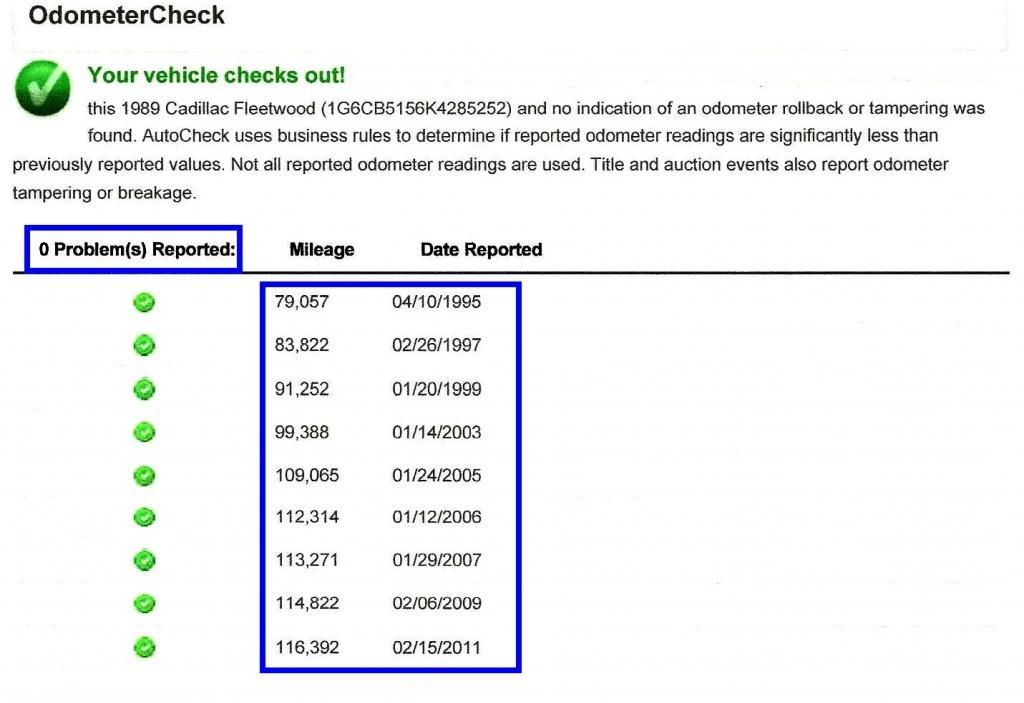Select the '0 Problem(s) Reported:' column header
Screen dimensions: 1024x703
pos(138,250)
